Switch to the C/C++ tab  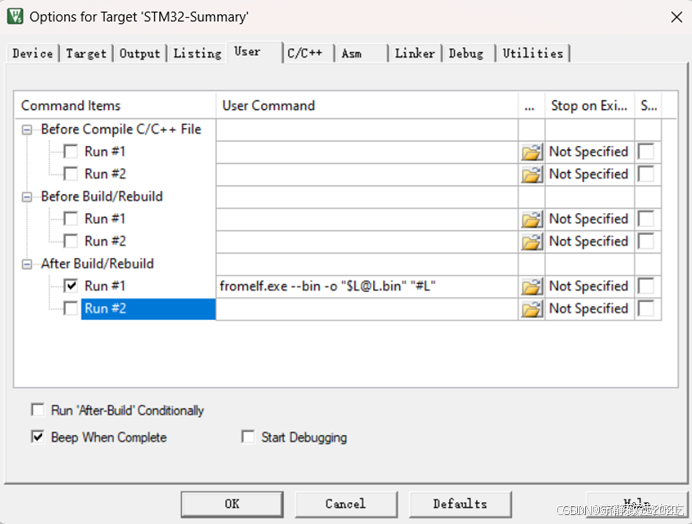pos(308,53)
